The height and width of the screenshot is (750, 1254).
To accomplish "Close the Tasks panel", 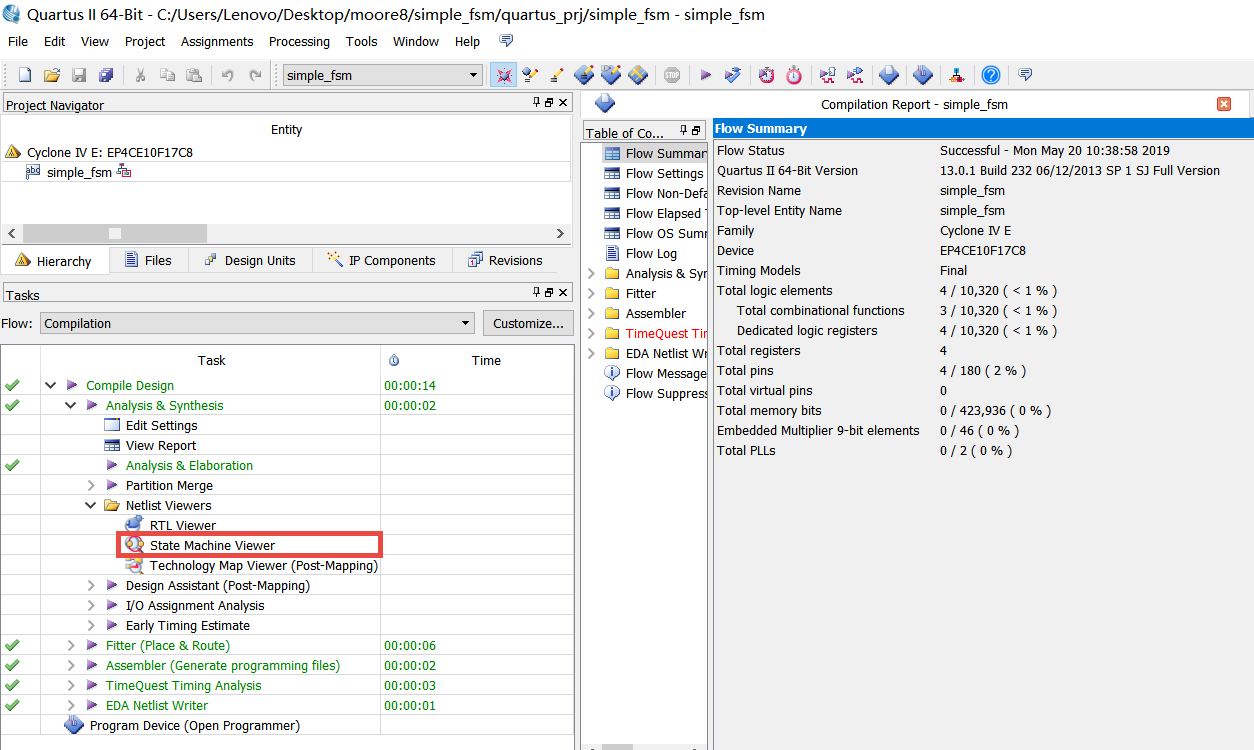I will 563,293.
